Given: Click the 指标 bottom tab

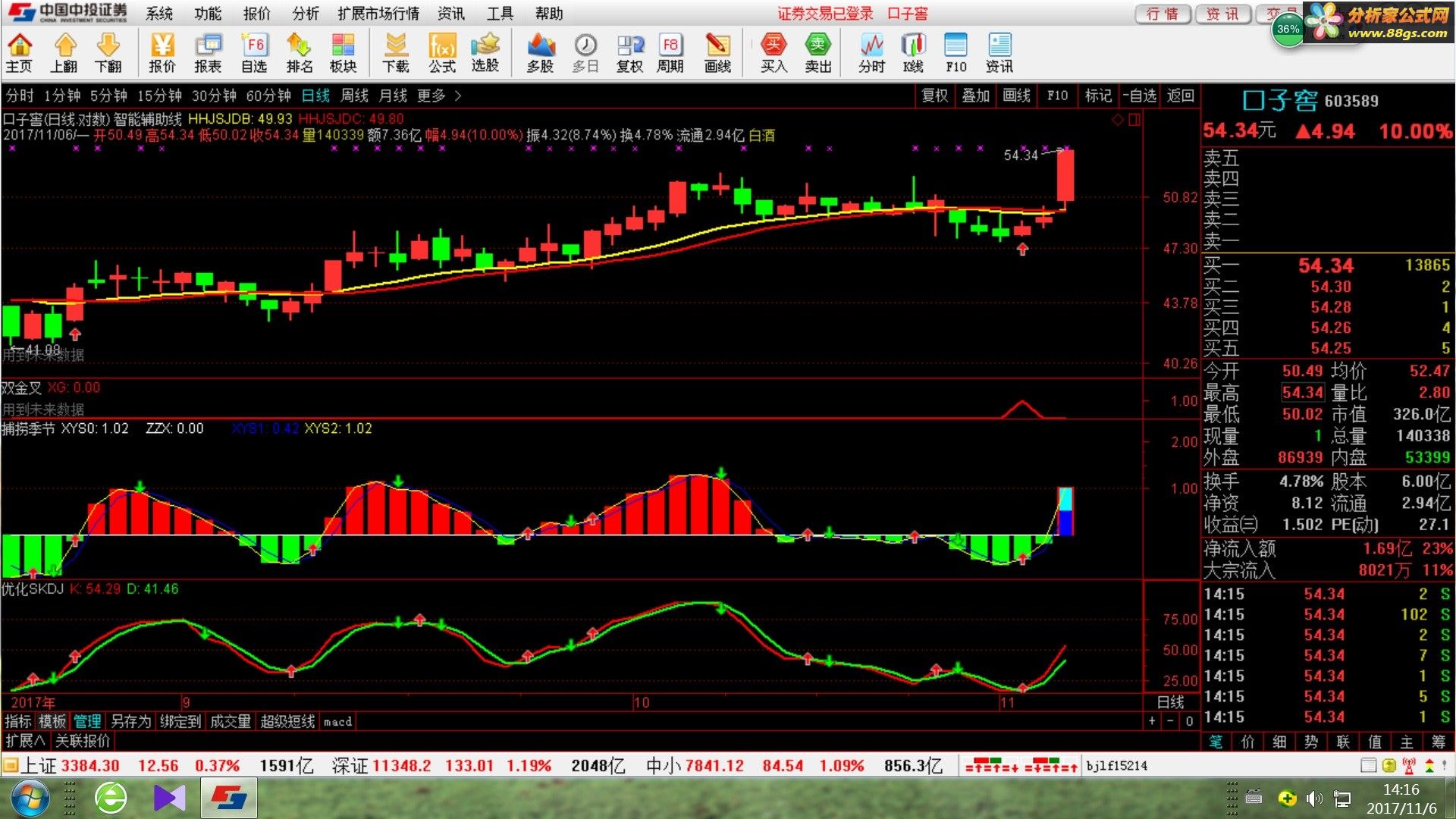Looking at the screenshot, I should 18,721.
